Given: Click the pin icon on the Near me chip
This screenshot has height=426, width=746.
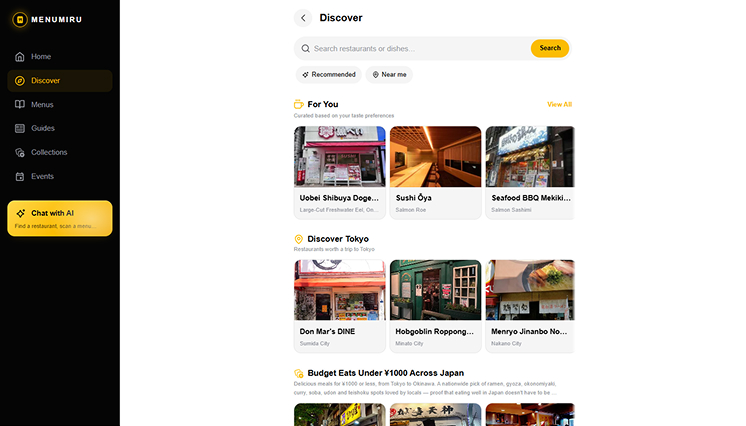Looking at the screenshot, I should [375, 75].
